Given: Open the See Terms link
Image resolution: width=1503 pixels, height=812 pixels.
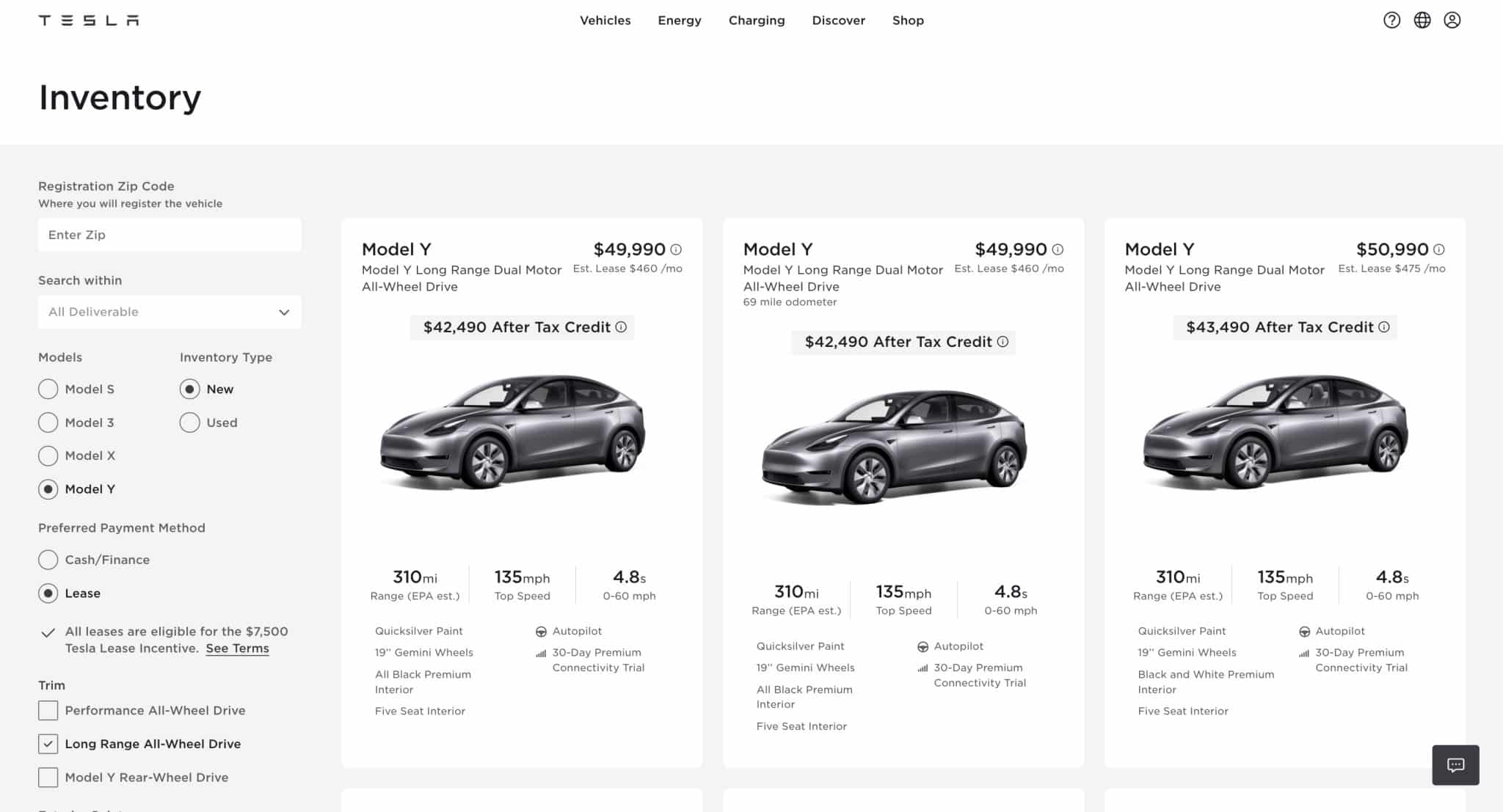Looking at the screenshot, I should tap(236, 648).
